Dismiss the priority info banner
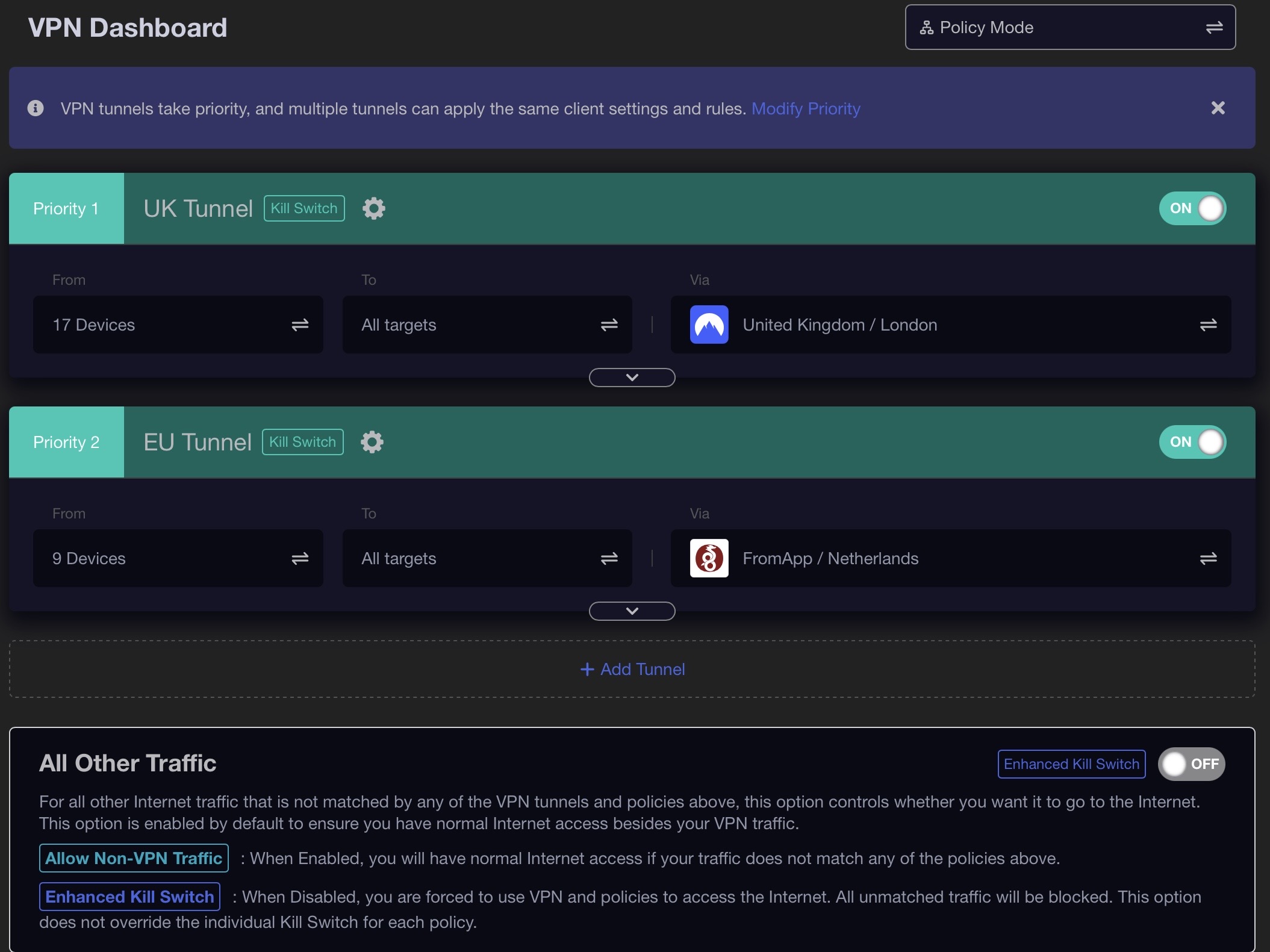 [1218, 108]
